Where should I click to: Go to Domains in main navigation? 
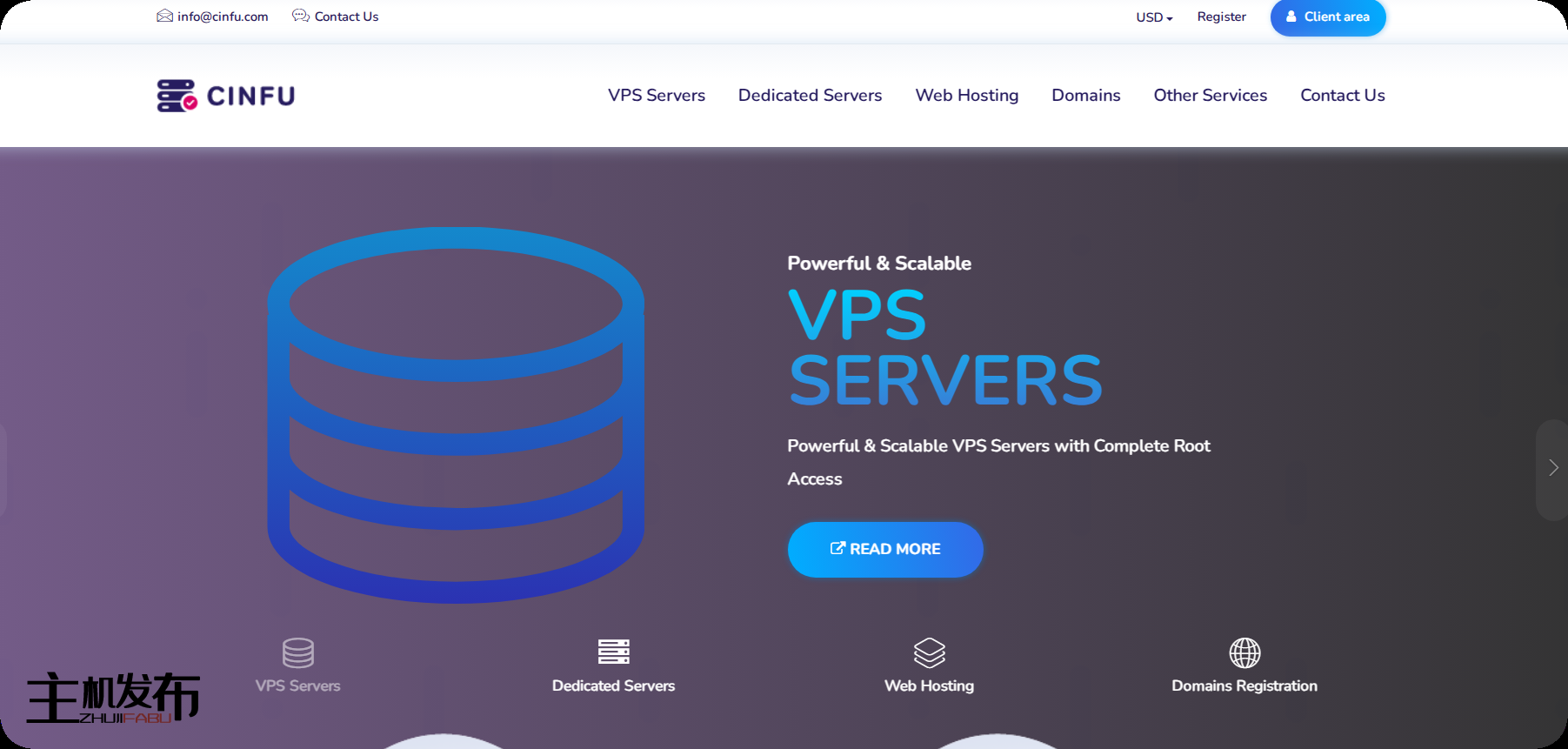pos(1085,96)
